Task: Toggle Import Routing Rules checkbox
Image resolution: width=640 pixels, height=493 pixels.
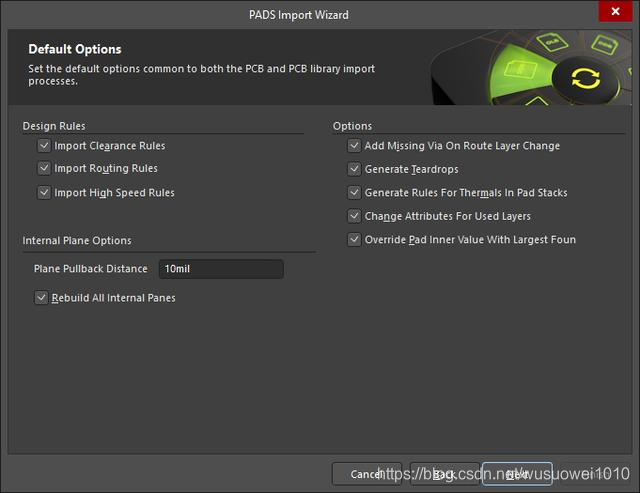Action: (44, 168)
